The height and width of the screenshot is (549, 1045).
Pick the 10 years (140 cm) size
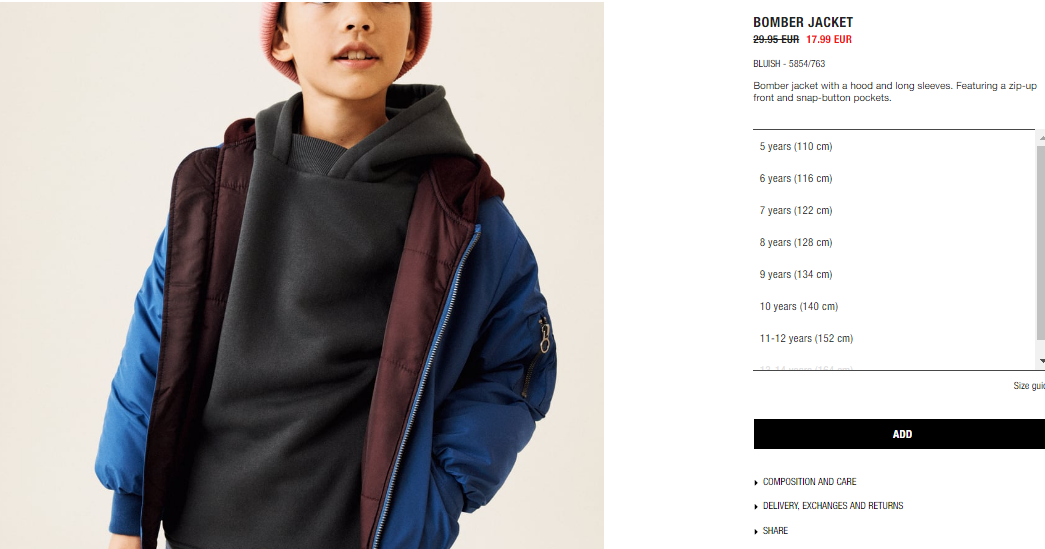pos(894,306)
